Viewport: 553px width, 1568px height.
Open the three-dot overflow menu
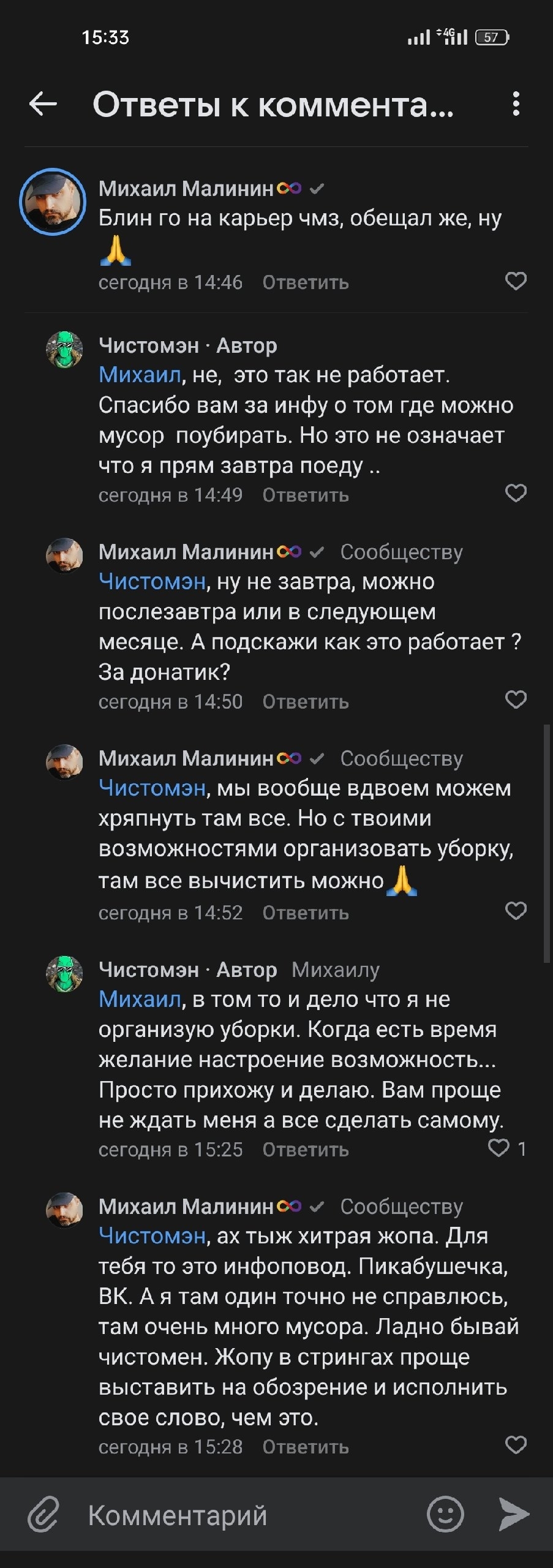click(516, 104)
